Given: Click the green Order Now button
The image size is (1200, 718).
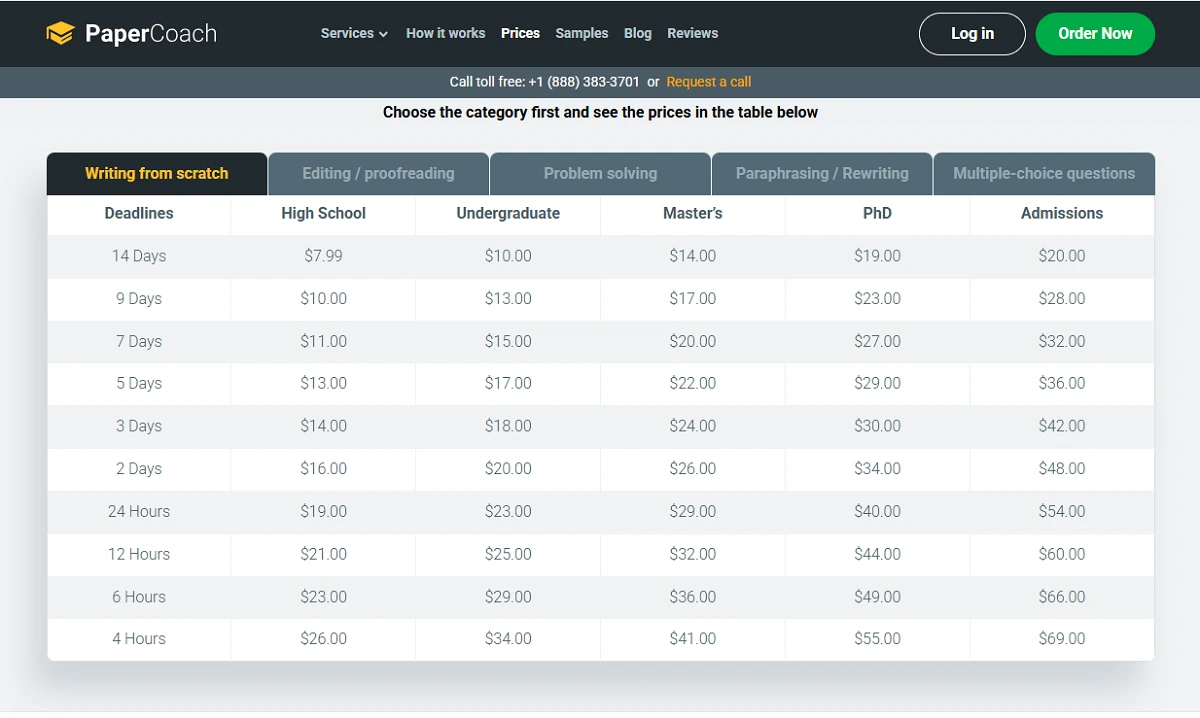Looking at the screenshot, I should click(x=1095, y=34).
